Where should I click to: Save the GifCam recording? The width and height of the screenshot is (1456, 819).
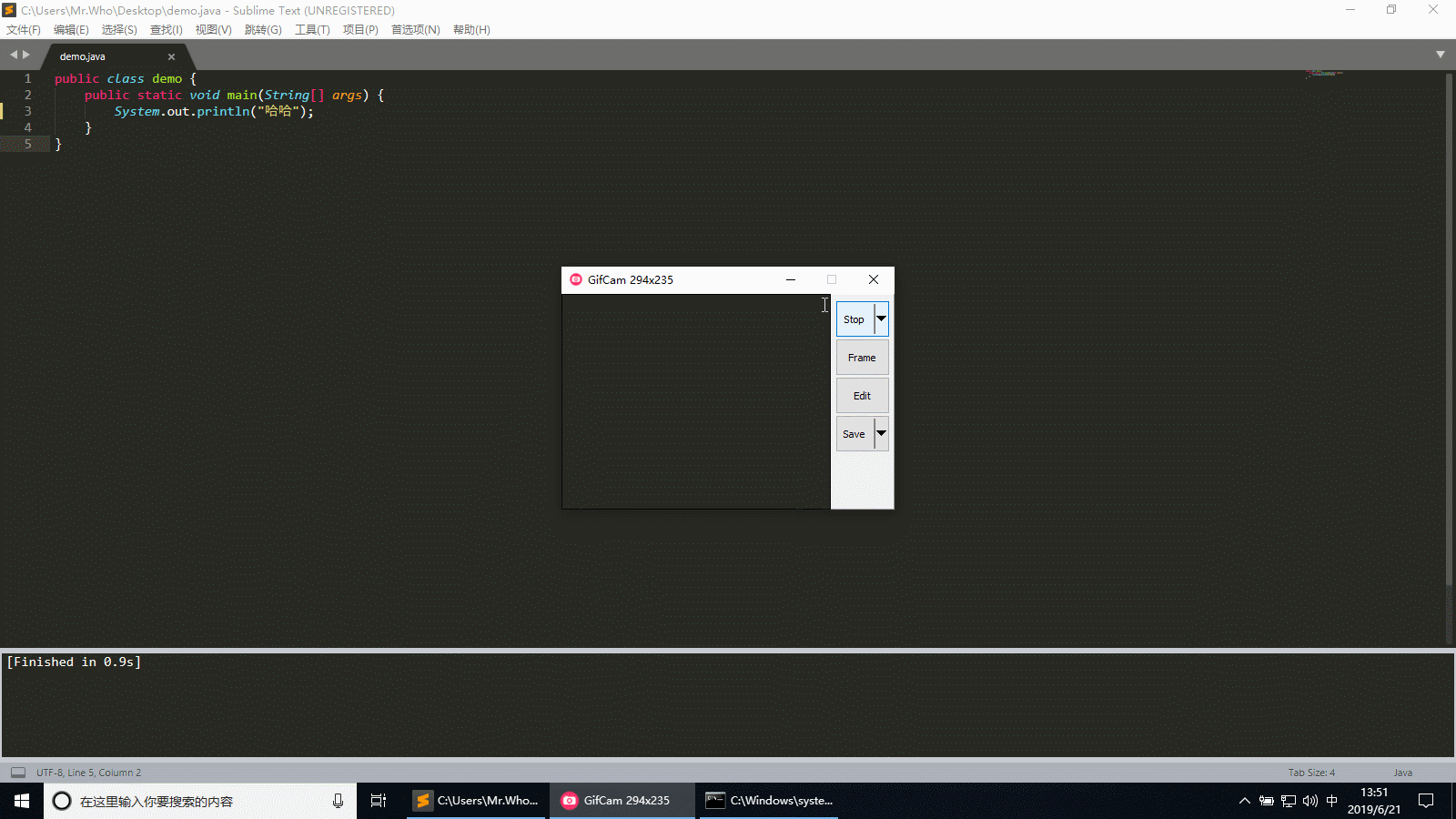click(854, 434)
